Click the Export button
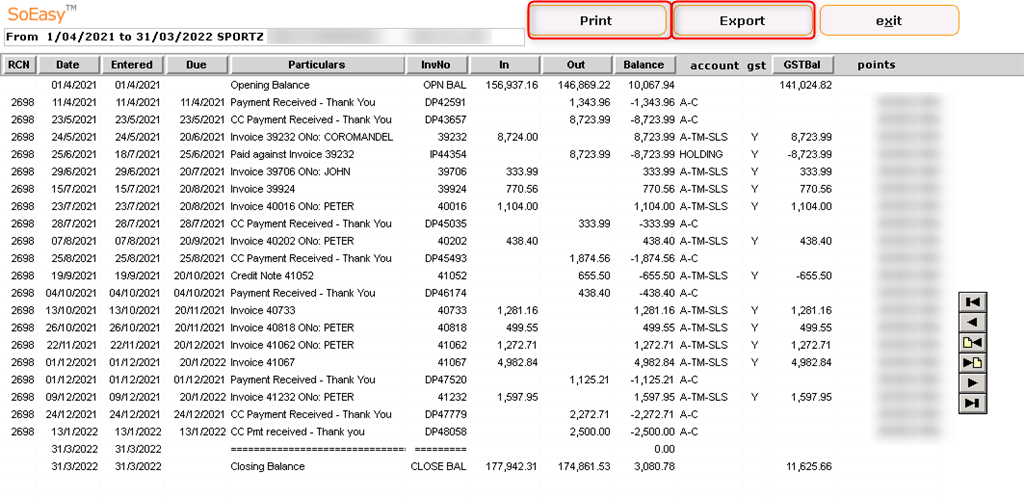 (x=743, y=21)
